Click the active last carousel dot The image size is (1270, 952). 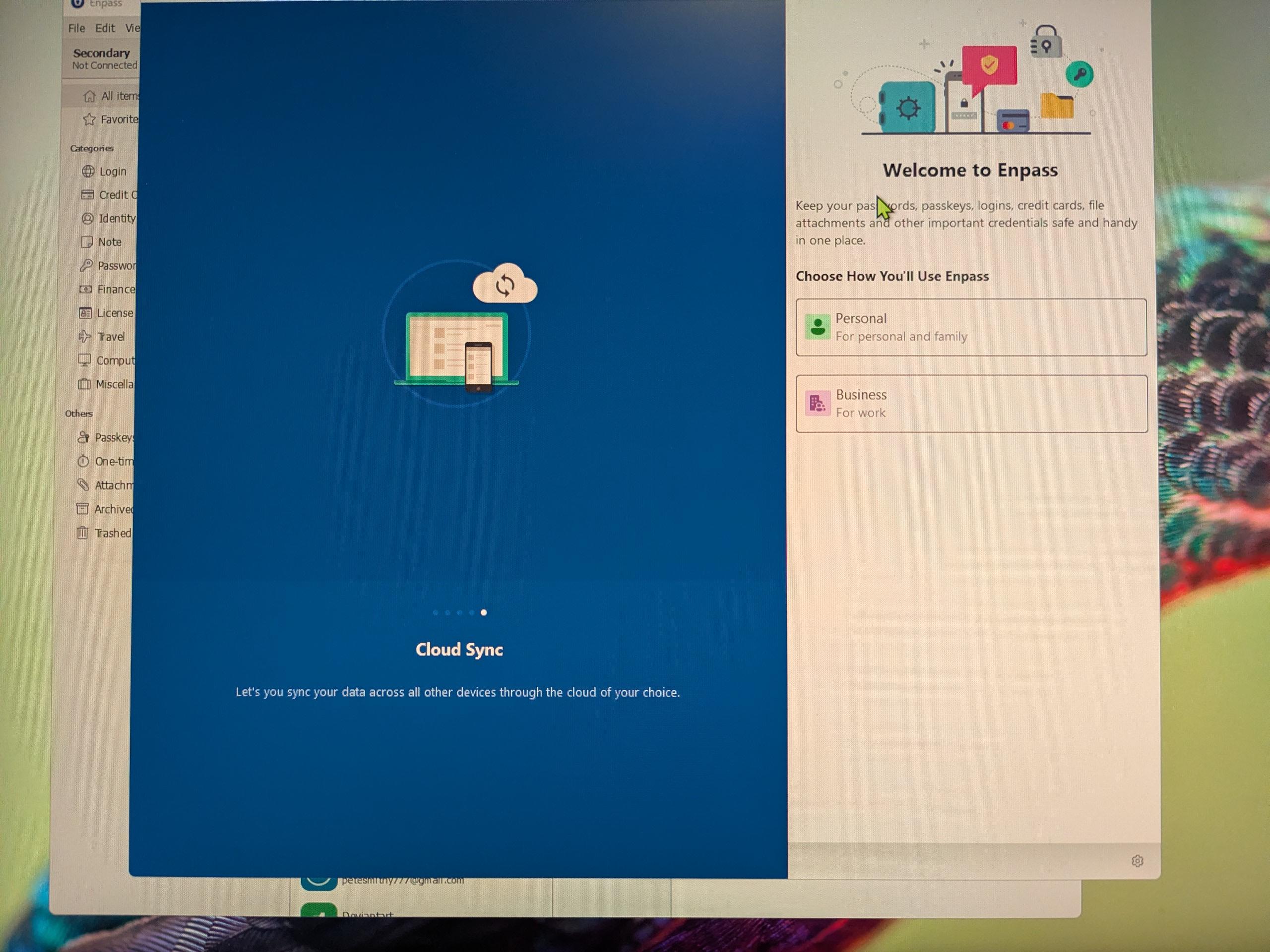pyautogui.click(x=484, y=612)
